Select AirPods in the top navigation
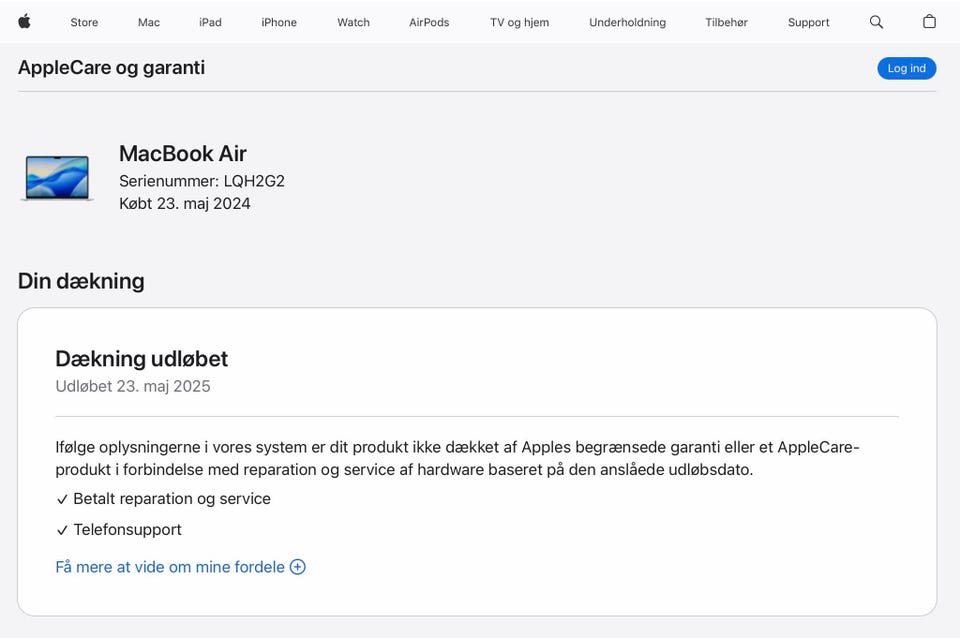Viewport: 960px width, 638px height. tap(429, 22)
